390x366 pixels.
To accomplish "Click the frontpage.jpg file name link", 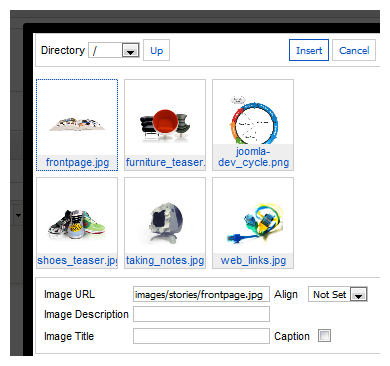I will (77, 162).
